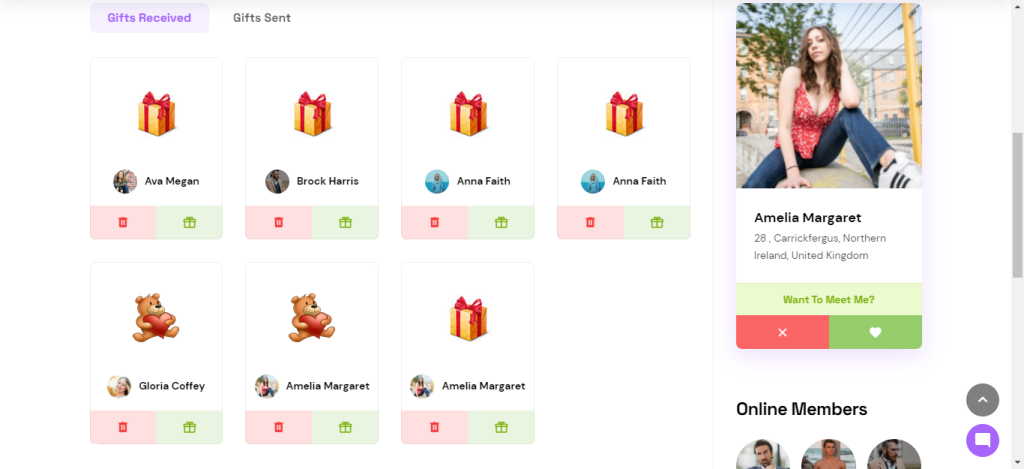Delete Gloria Coffey's teddy bear gift

[123, 427]
